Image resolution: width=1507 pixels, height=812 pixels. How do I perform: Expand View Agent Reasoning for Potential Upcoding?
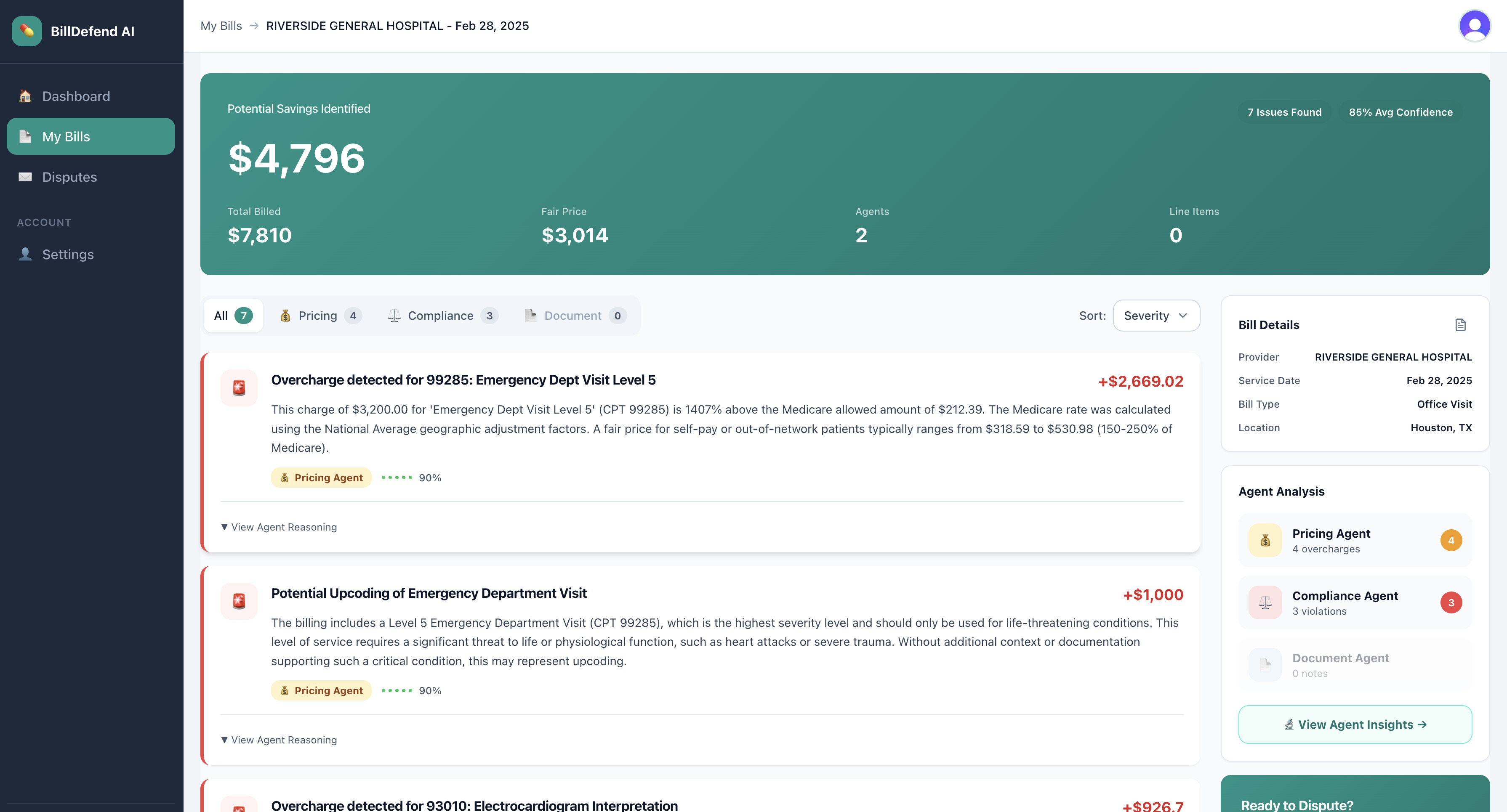pyautogui.click(x=279, y=740)
